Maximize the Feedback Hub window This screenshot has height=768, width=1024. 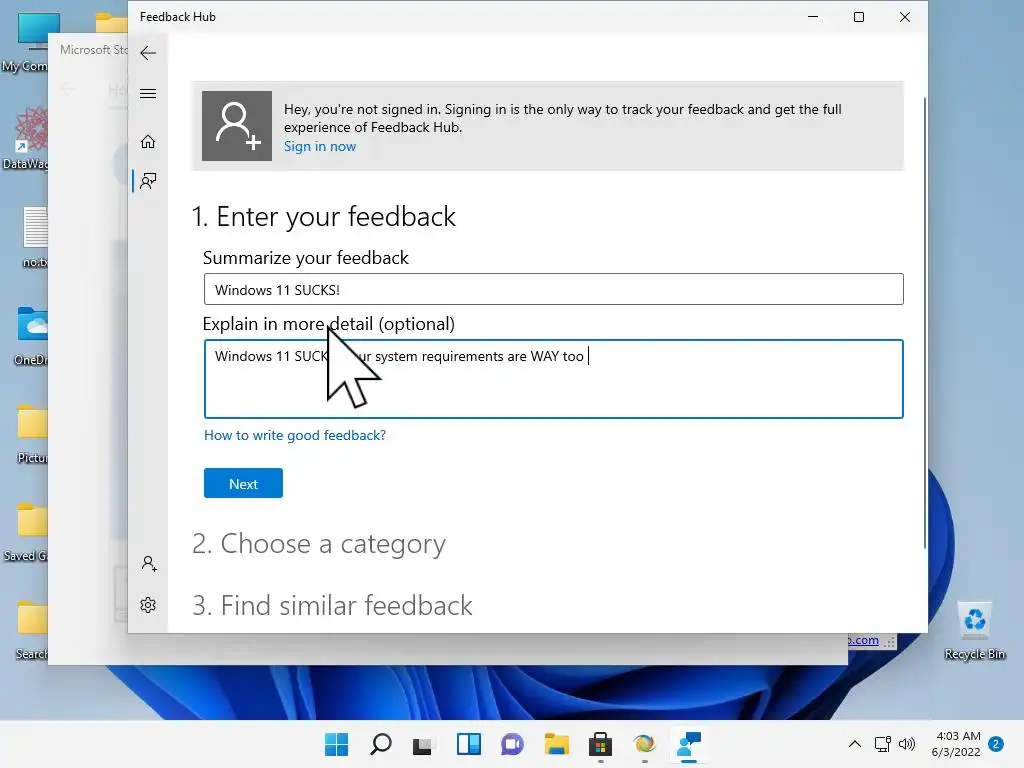(859, 17)
